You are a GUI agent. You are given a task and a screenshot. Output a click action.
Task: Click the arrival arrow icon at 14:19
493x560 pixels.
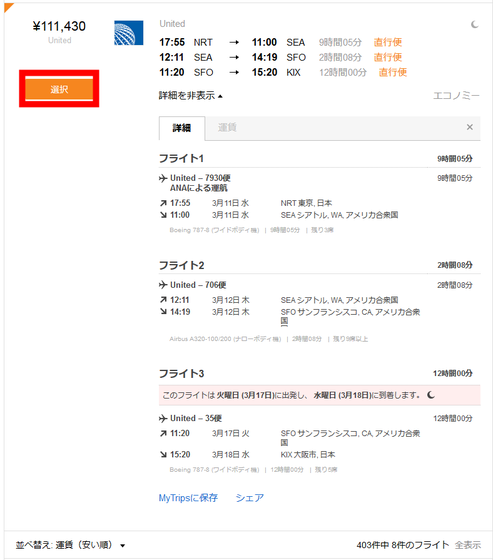(163, 312)
